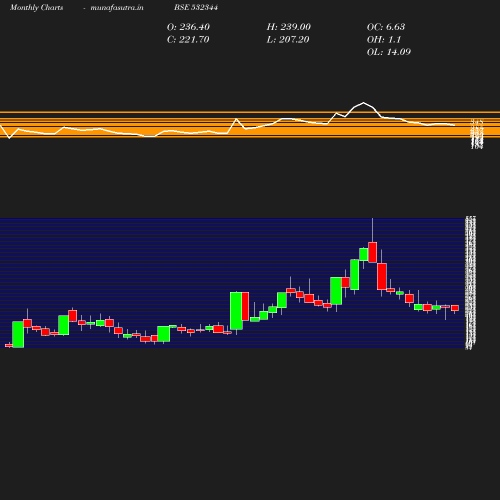Select the high value 'H: 239.00'
Image resolution: width=500 pixels, height=500 pixels.
(x=288, y=27)
